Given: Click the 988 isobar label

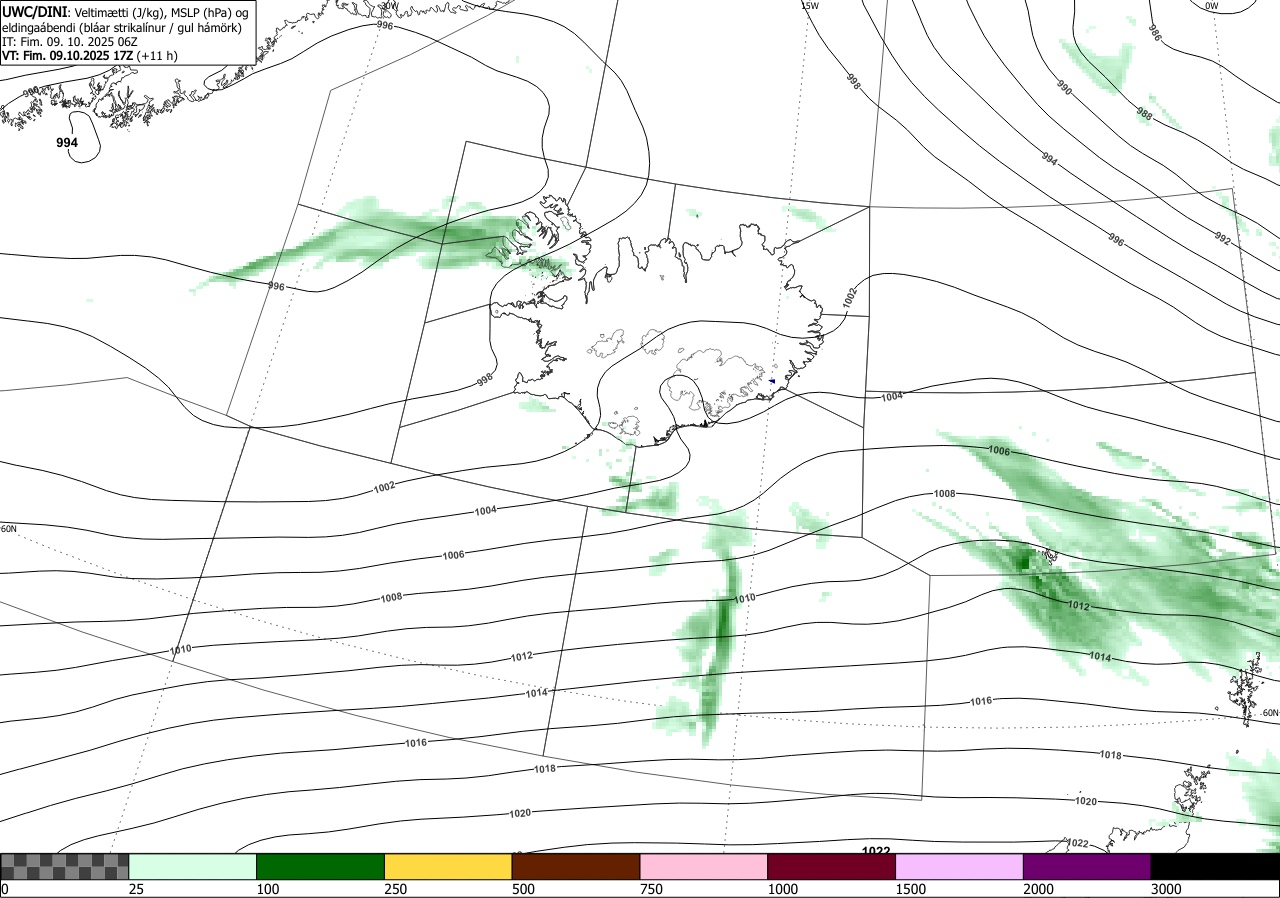Looking at the screenshot, I should (1144, 114).
